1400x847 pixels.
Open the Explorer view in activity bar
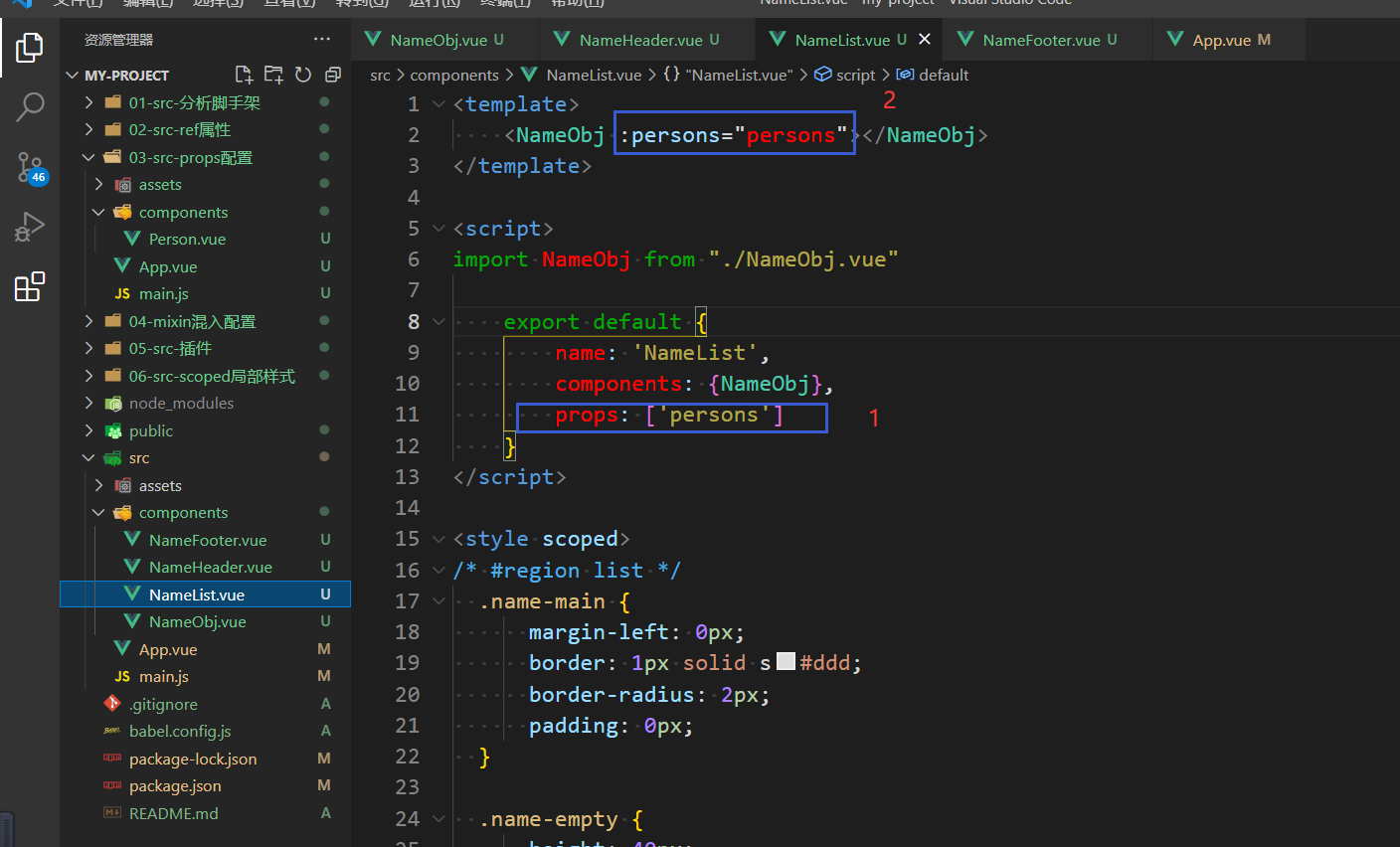pyautogui.click(x=30, y=47)
